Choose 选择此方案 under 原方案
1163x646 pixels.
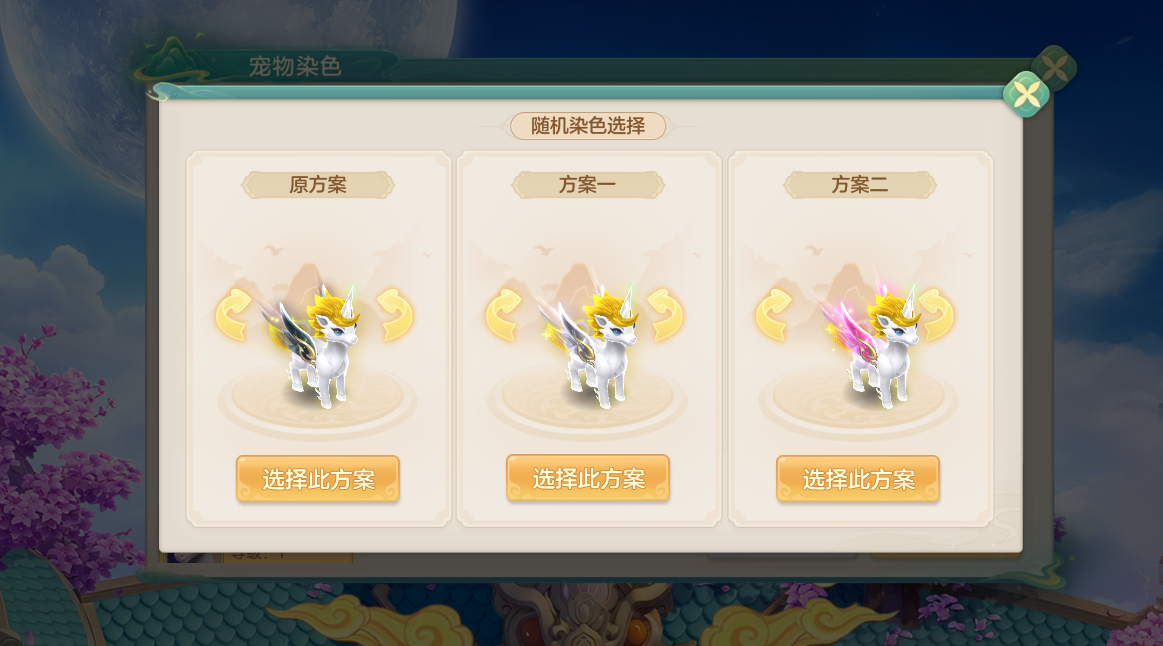318,479
